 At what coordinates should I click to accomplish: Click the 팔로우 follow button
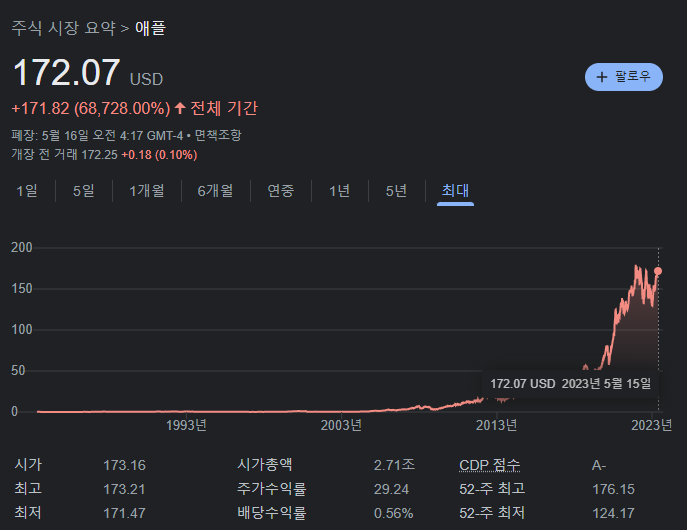623,77
